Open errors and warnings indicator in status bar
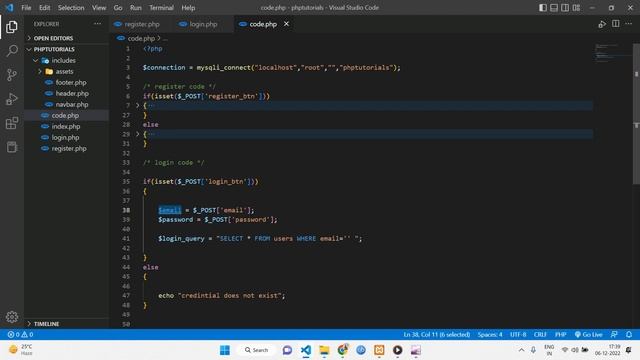This screenshot has height=360, width=640. [20, 334]
